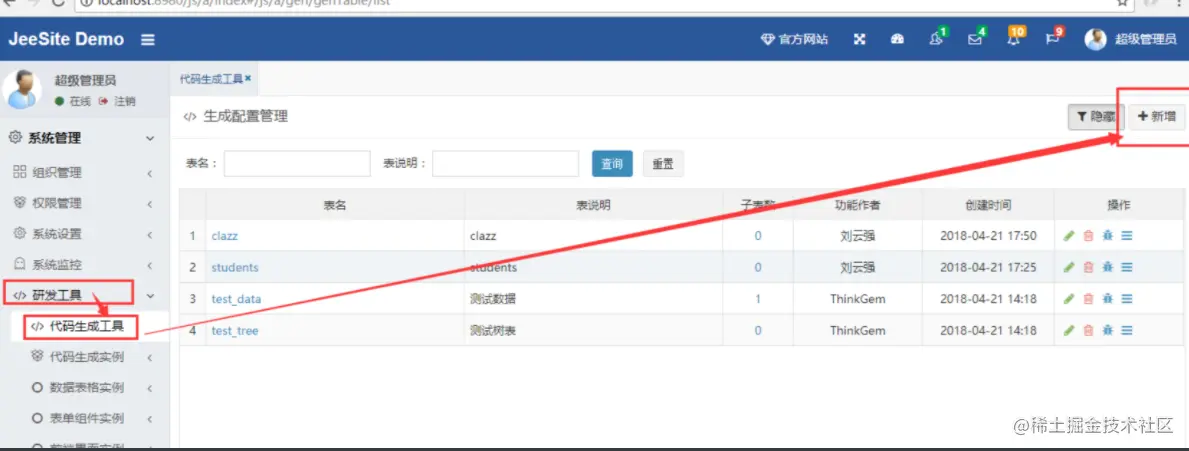This screenshot has height=451, width=1189.
Task: Edit the students row with pencil icon
Action: tap(1069, 268)
